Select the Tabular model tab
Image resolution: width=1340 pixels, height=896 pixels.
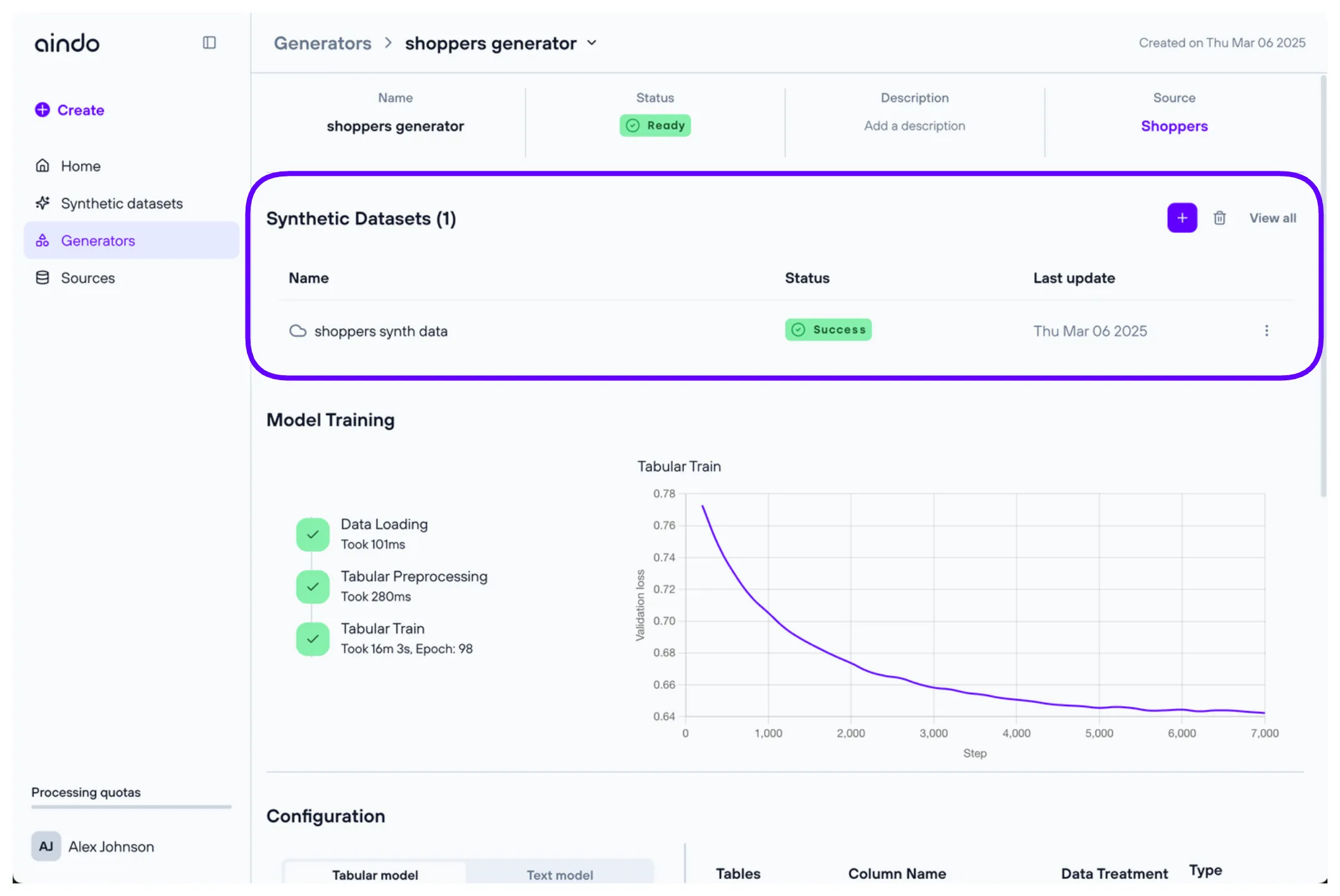375,874
